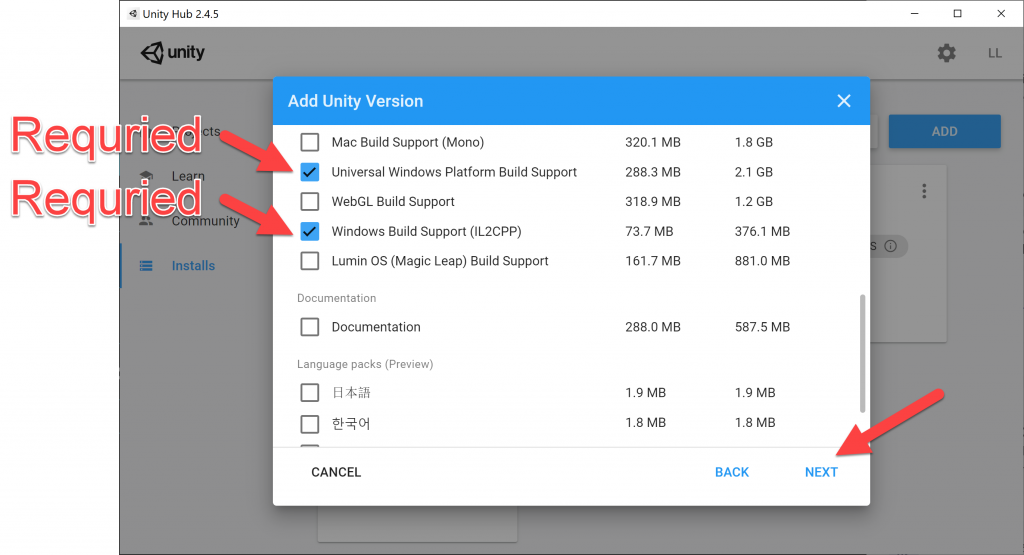
Task: Uncheck Windows Build Support (IL2CPP)
Action: coord(310,231)
